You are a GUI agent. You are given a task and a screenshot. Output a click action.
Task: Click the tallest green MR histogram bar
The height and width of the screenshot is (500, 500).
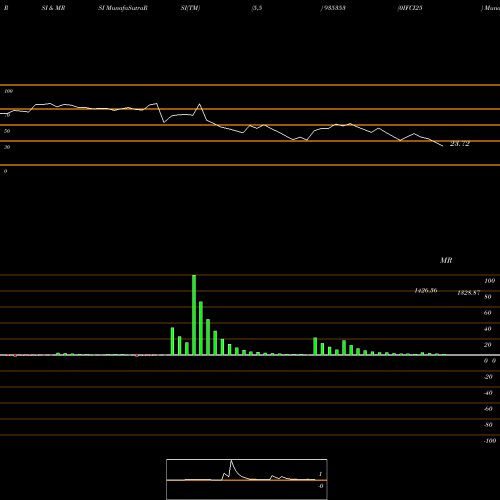194,315
